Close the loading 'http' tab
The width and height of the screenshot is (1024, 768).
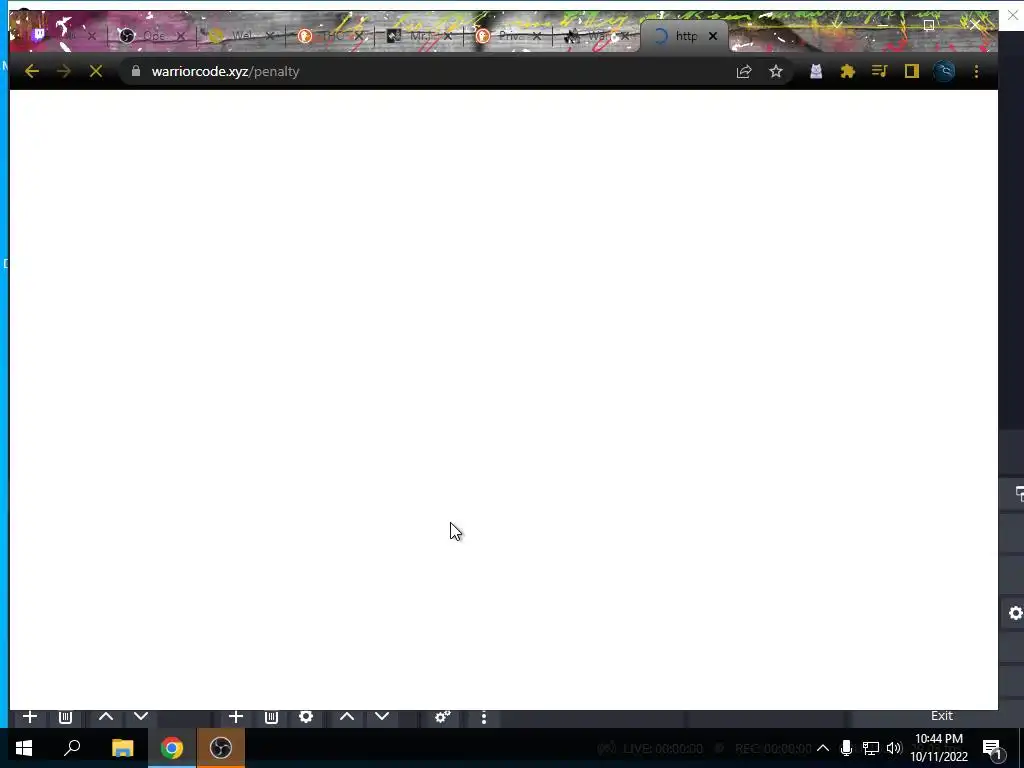point(713,36)
